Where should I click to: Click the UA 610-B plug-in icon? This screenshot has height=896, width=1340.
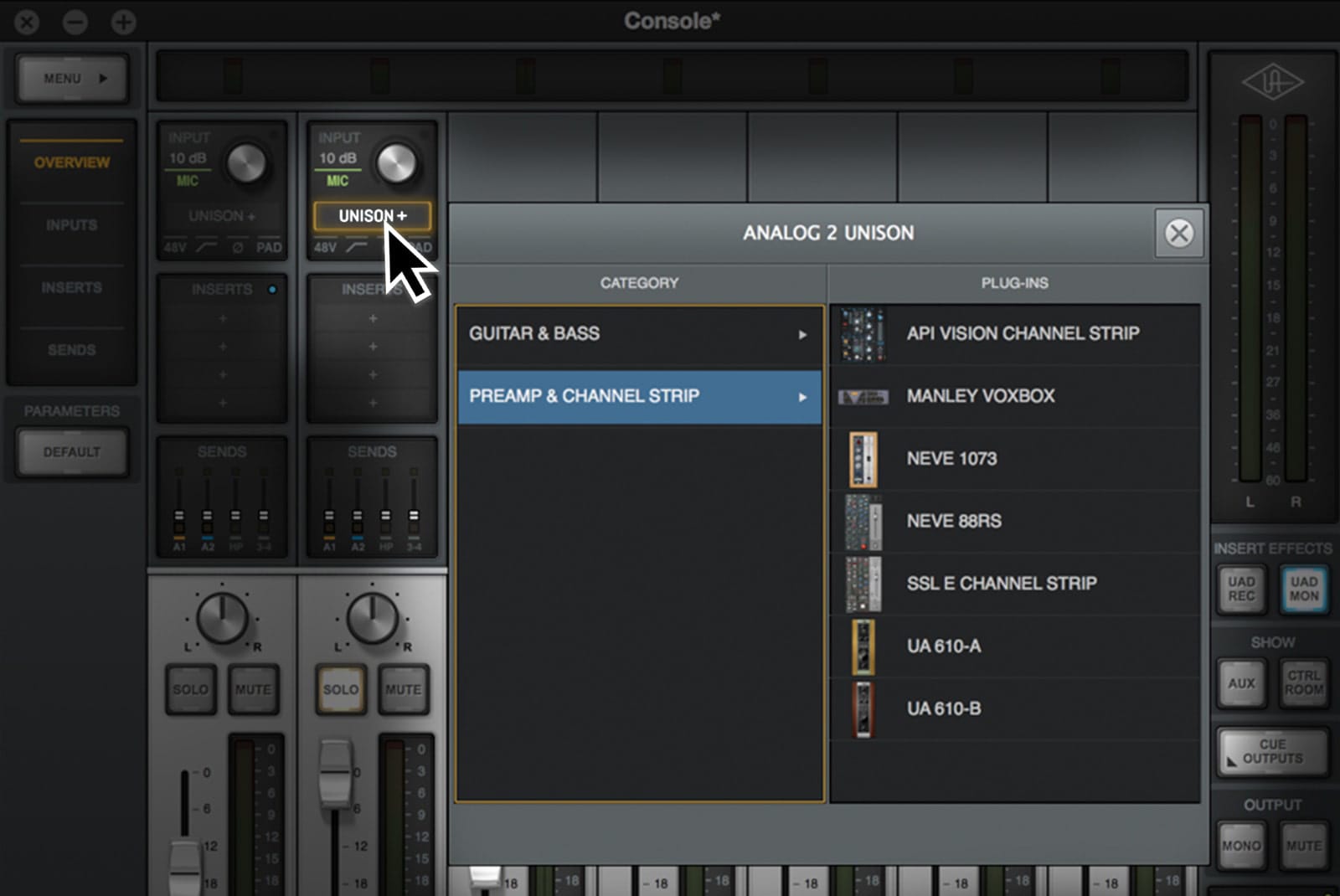point(863,709)
